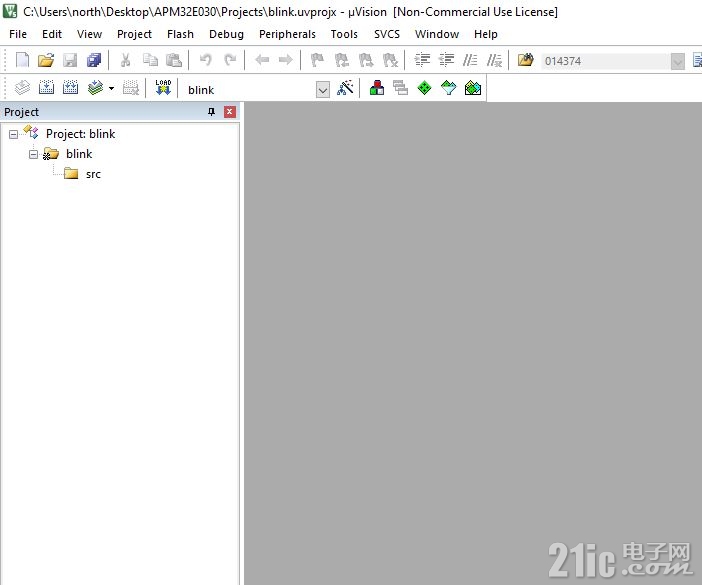Navigate forwards with right arrow

[x=286, y=60]
